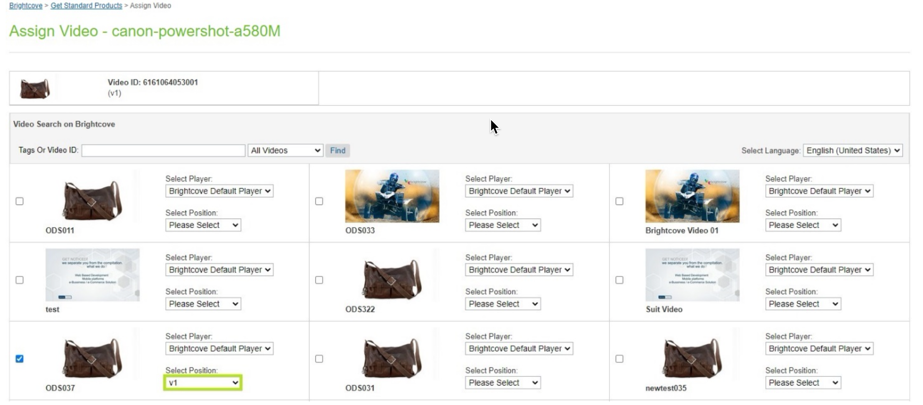The image size is (923, 405).
Task: Open Select Player dropdown for ODS033
Action: (x=518, y=191)
